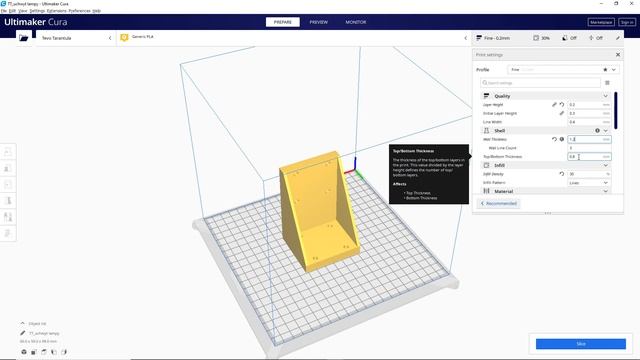Select the Scale tool in left toolbar
The width and height of the screenshot is (640, 360).
[8, 168]
